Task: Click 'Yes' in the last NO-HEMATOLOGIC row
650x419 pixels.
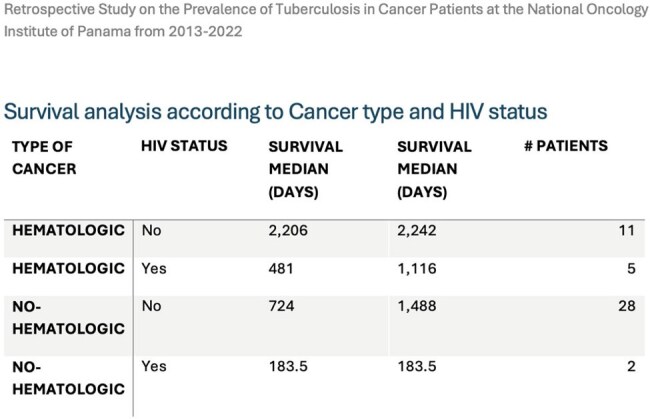Action: (x=154, y=366)
